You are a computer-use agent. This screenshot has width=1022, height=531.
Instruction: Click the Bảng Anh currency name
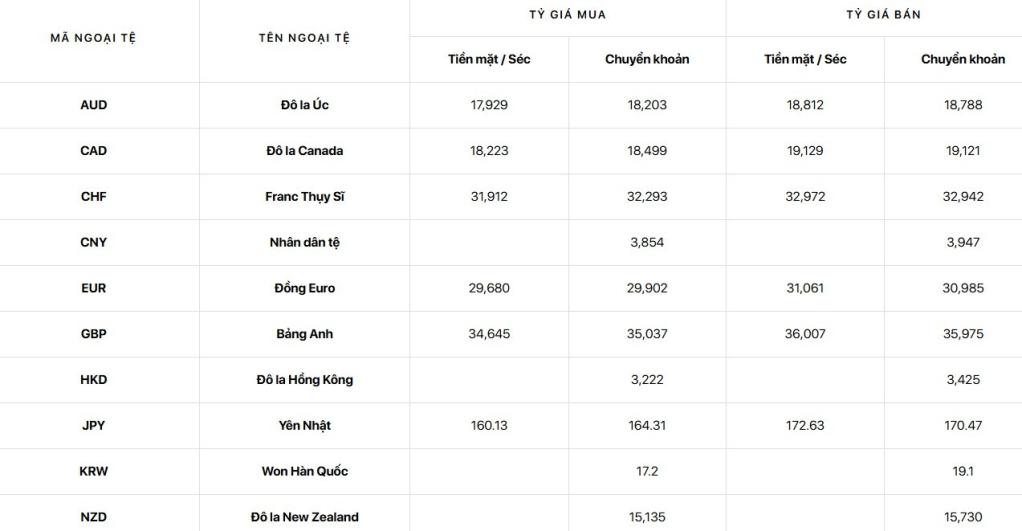point(304,334)
